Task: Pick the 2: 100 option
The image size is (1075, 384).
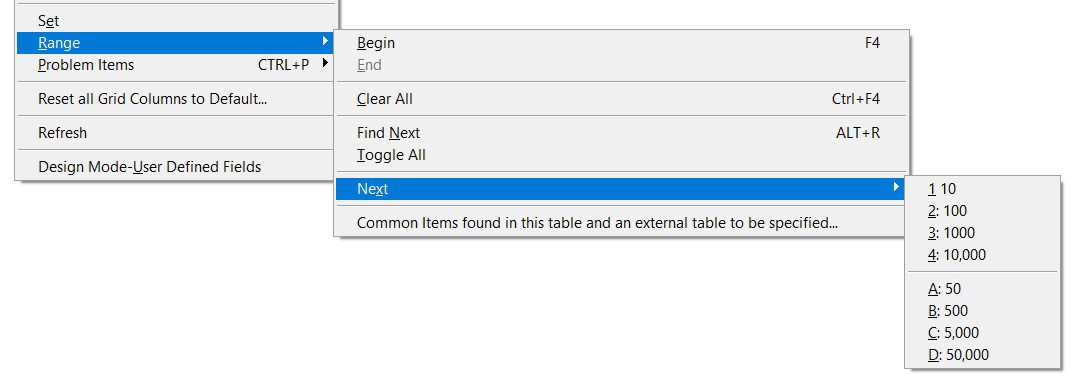Action: click(x=982, y=211)
